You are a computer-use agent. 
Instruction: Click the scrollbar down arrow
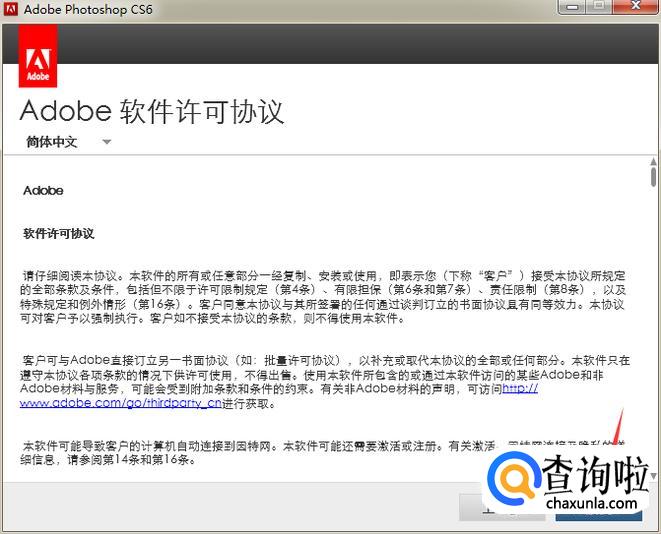653,477
